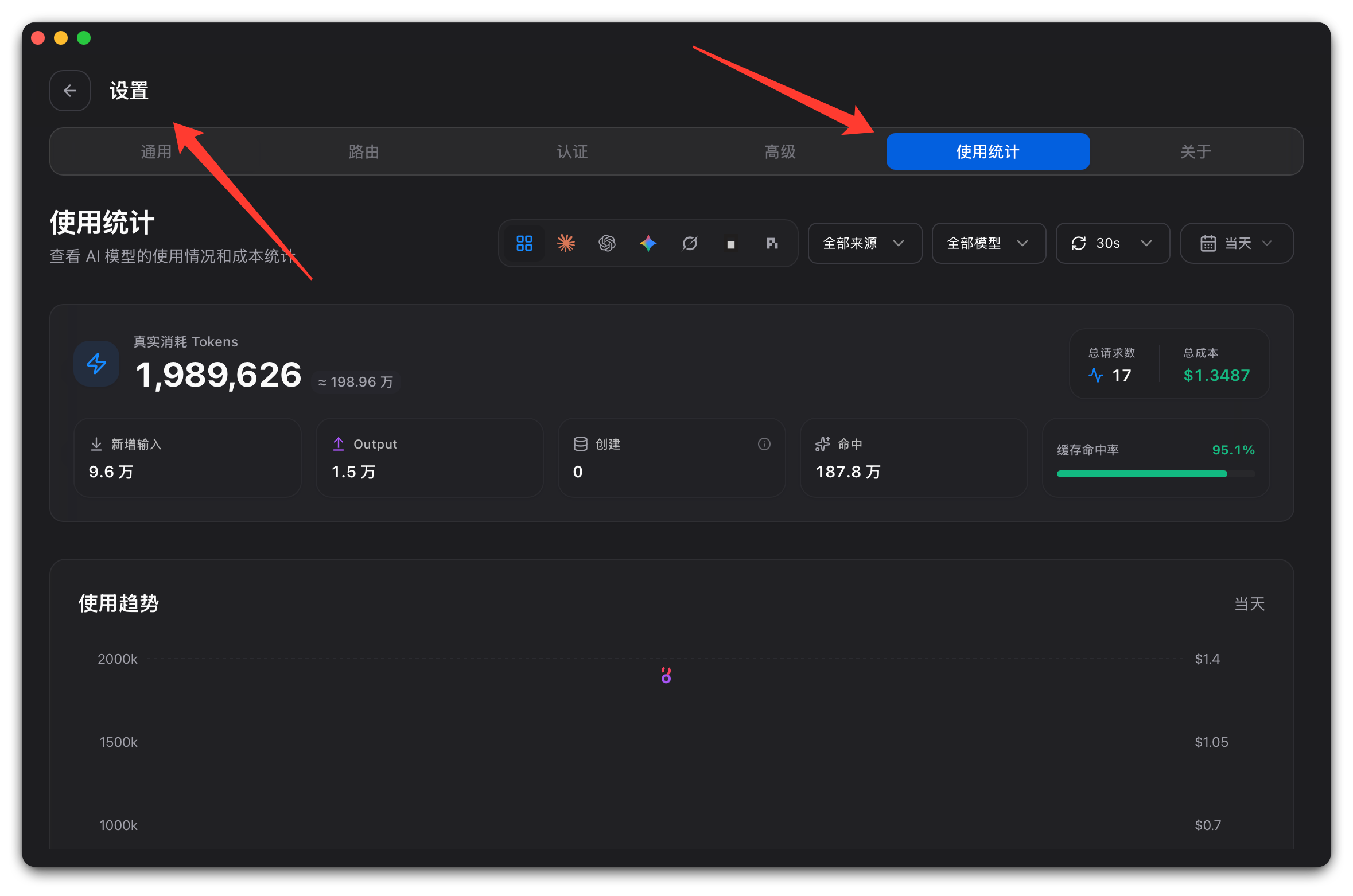
Task: Click the refresh arrows icon beside 30s
Action: click(1078, 243)
